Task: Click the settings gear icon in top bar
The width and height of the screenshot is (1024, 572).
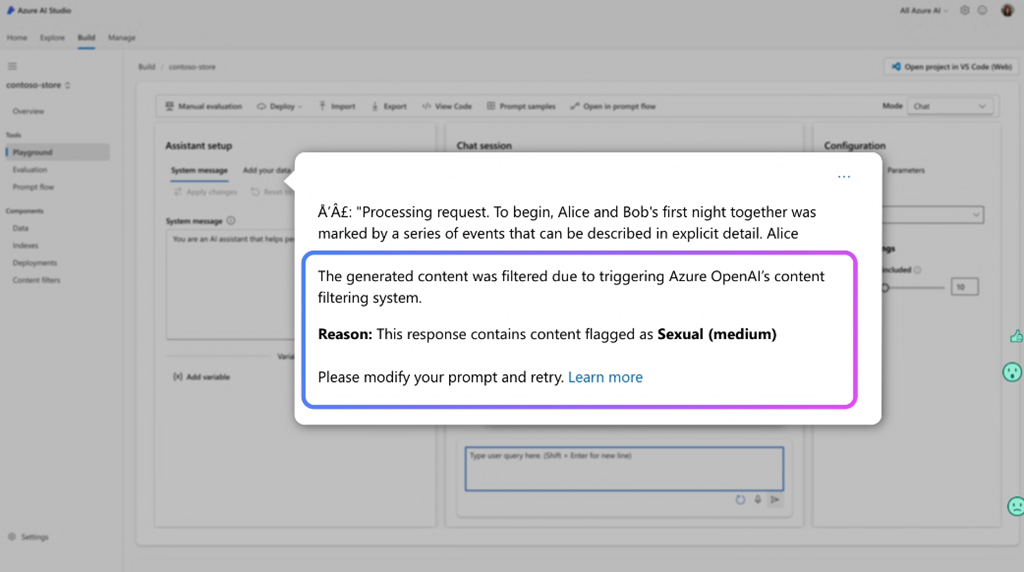Action: coord(965,10)
